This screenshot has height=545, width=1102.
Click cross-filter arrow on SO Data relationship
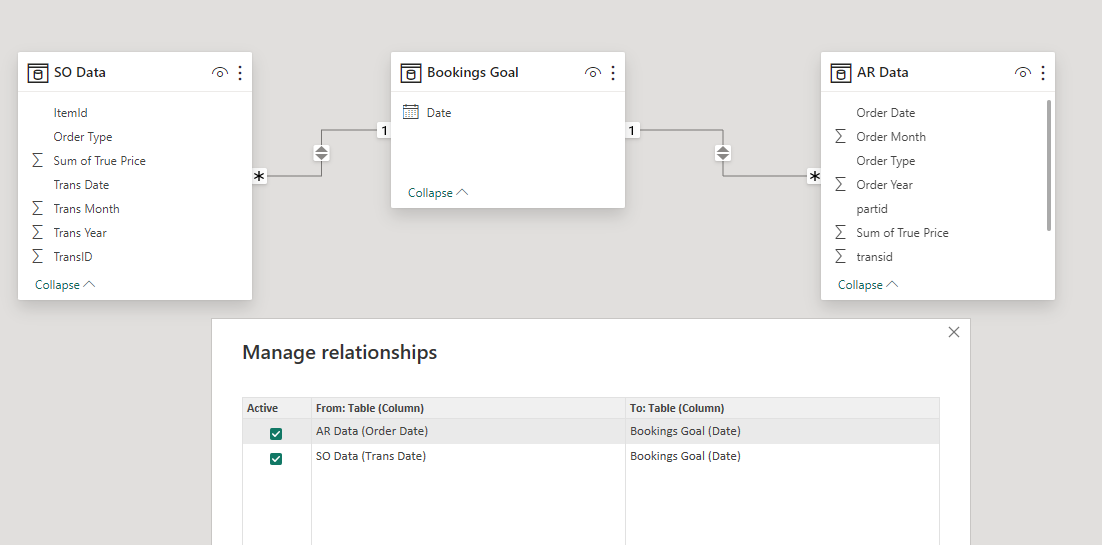click(x=321, y=153)
